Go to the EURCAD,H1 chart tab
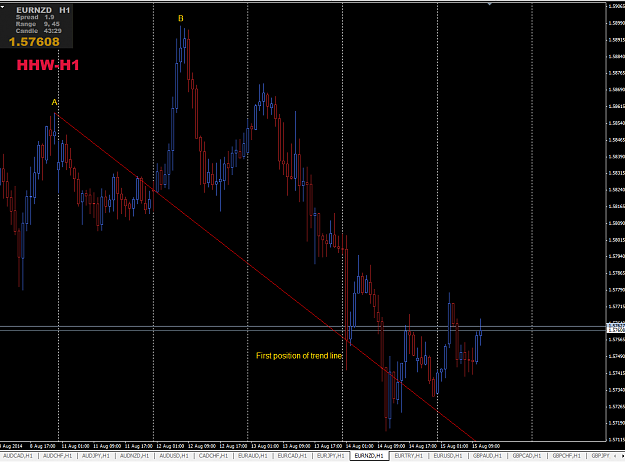This screenshot has width=625, height=462. point(292,456)
